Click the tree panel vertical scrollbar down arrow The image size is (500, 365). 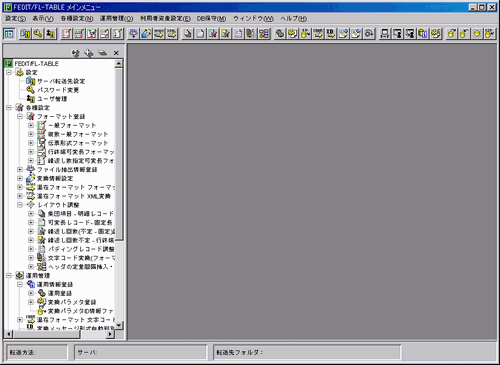[x=119, y=325]
